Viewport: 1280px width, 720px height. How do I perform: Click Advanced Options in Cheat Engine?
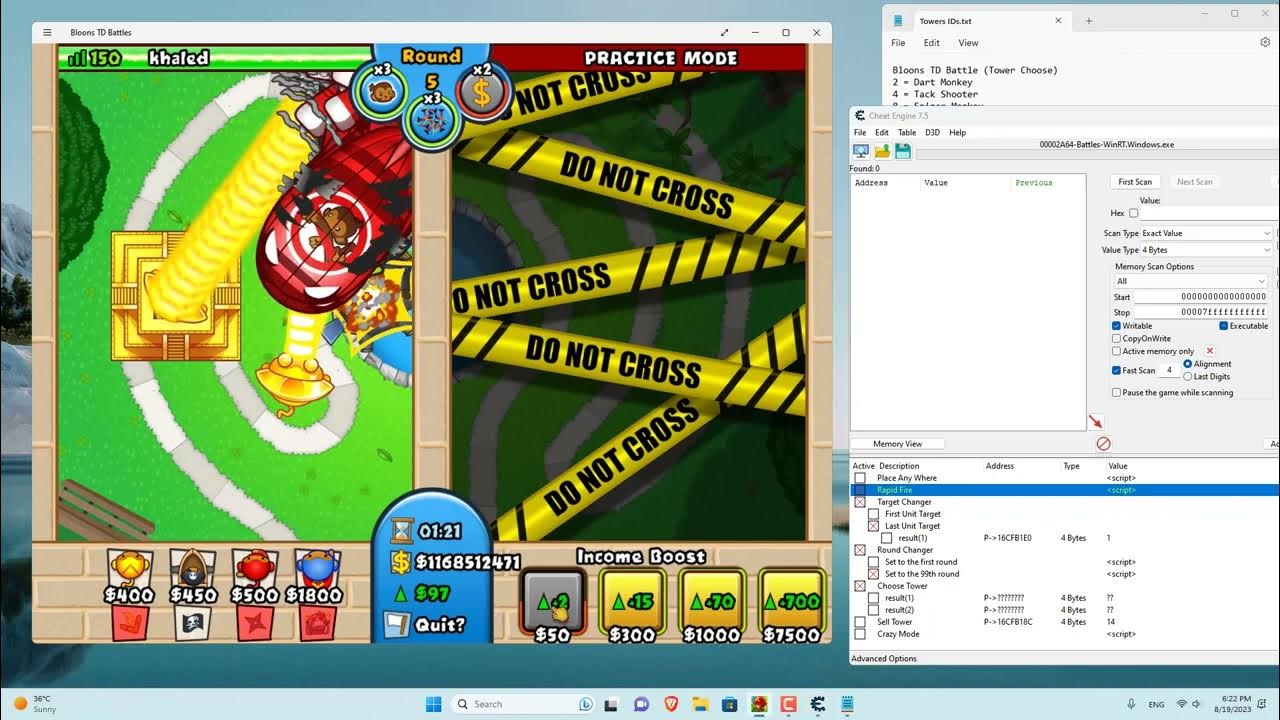pyautogui.click(x=883, y=659)
